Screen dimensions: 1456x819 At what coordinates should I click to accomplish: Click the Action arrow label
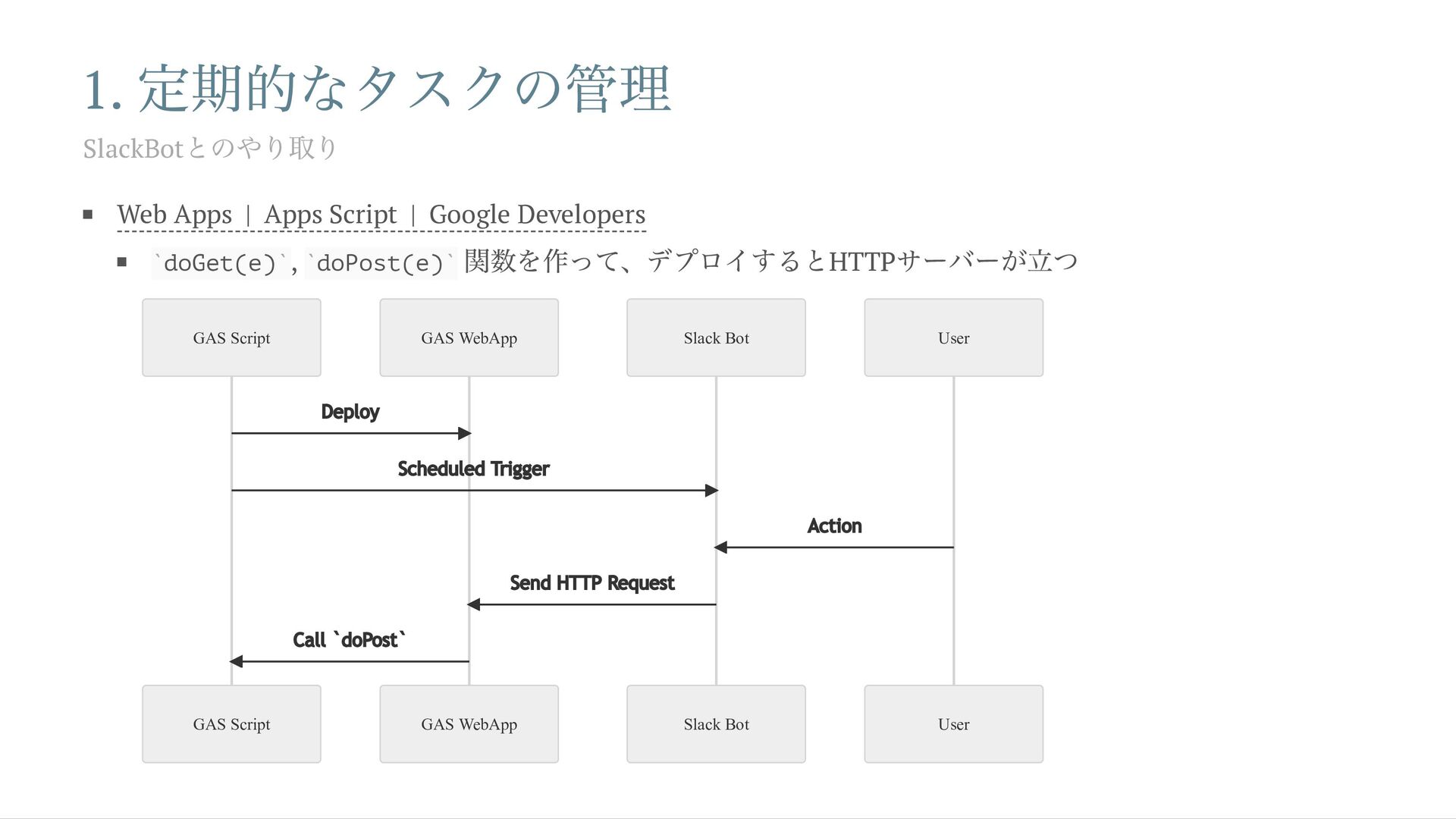point(834,526)
